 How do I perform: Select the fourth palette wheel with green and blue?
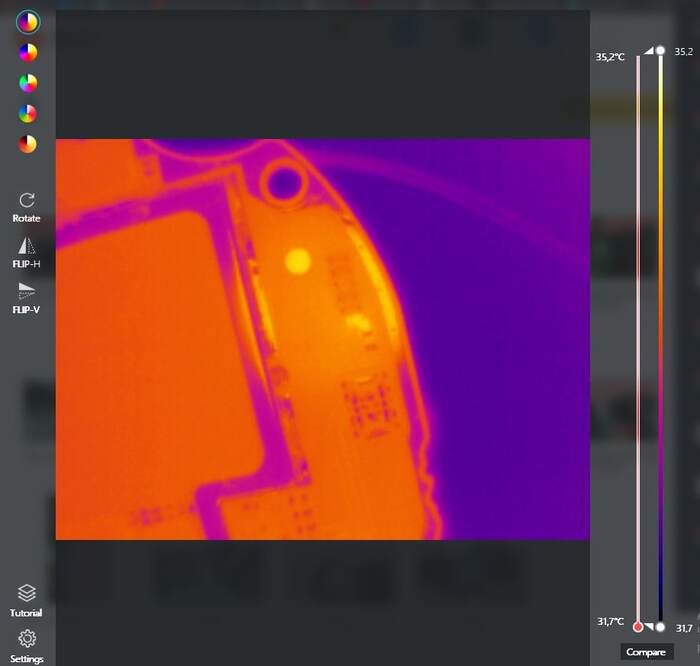click(x=28, y=113)
